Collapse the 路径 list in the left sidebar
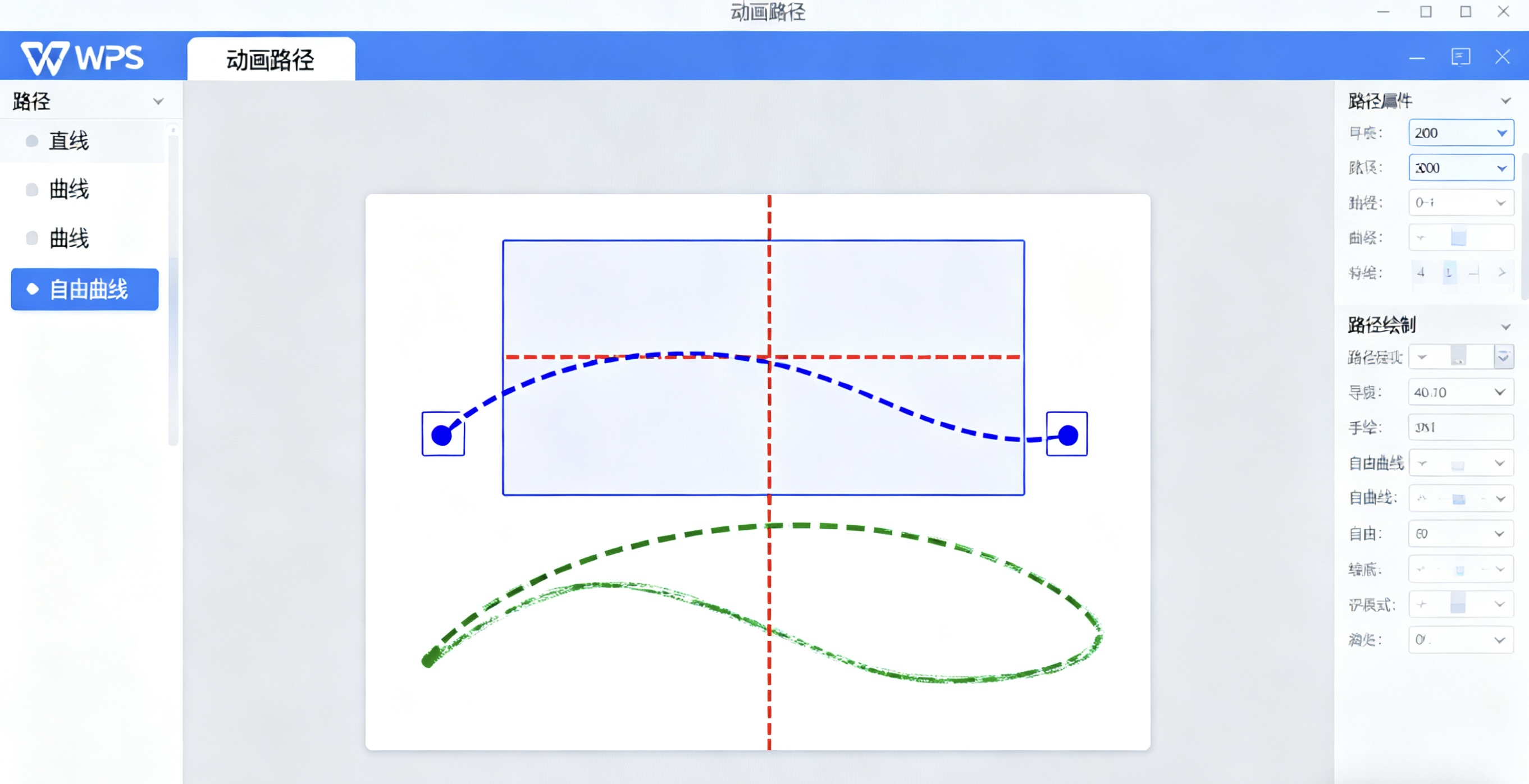This screenshot has height=784, width=1529. [x=158, y=102]
